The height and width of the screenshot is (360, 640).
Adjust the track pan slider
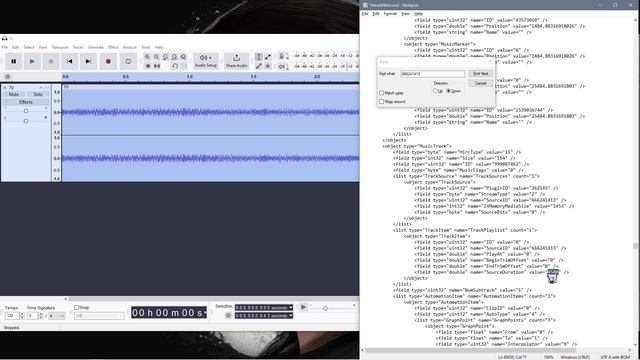26,121
